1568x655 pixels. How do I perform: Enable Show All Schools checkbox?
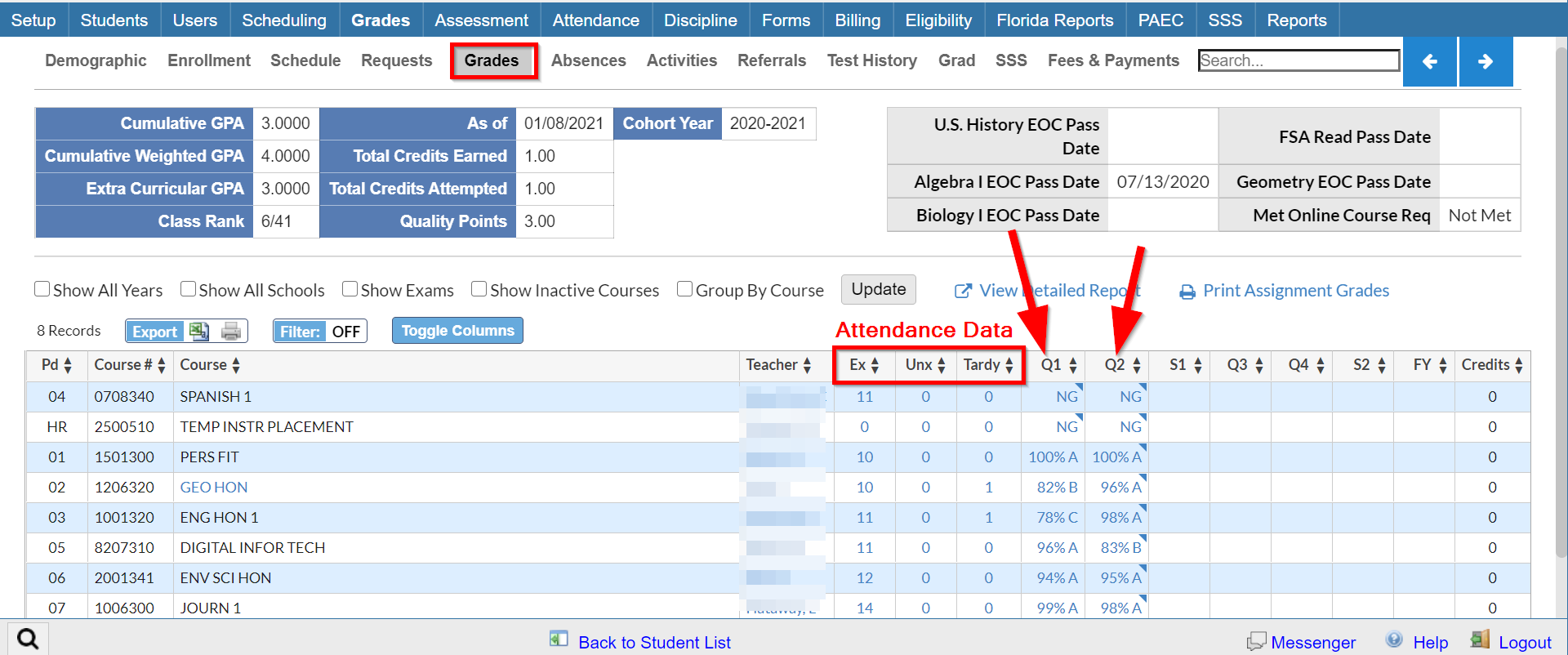tap(188, 289)
